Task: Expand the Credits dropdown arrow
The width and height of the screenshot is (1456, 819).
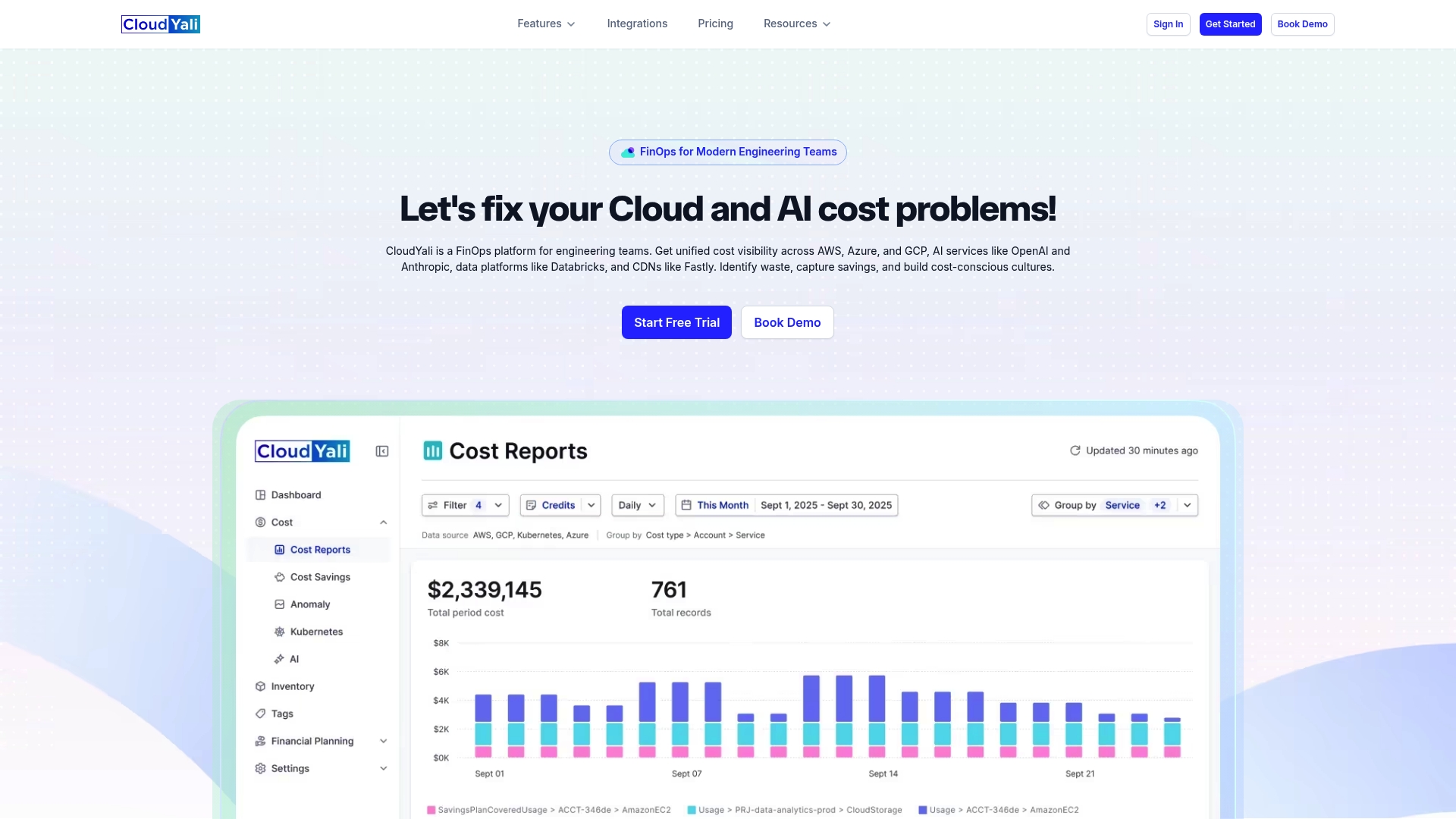Action: (591, 505)
